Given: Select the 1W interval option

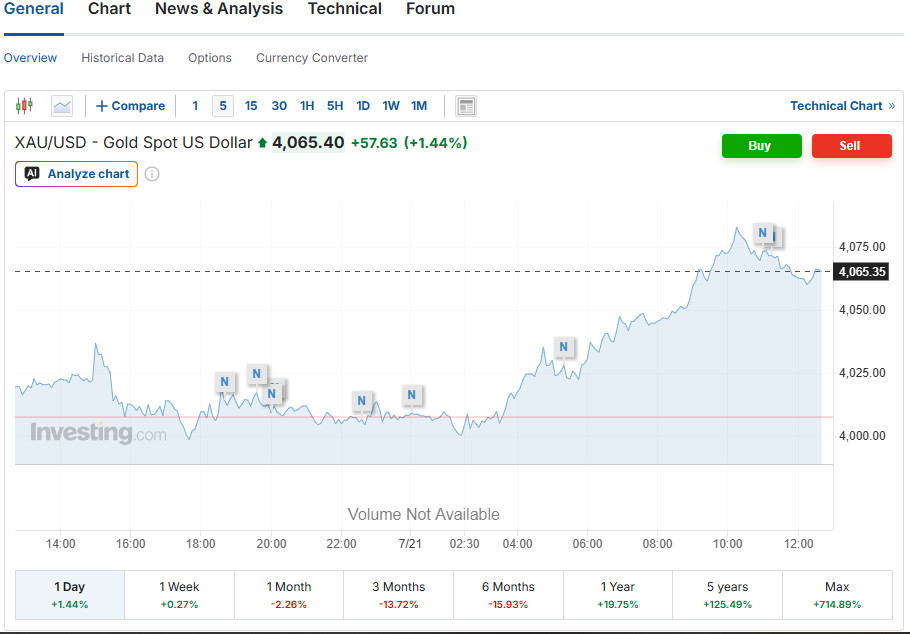Looking at the screenshot, I should [x=391, y=106].
